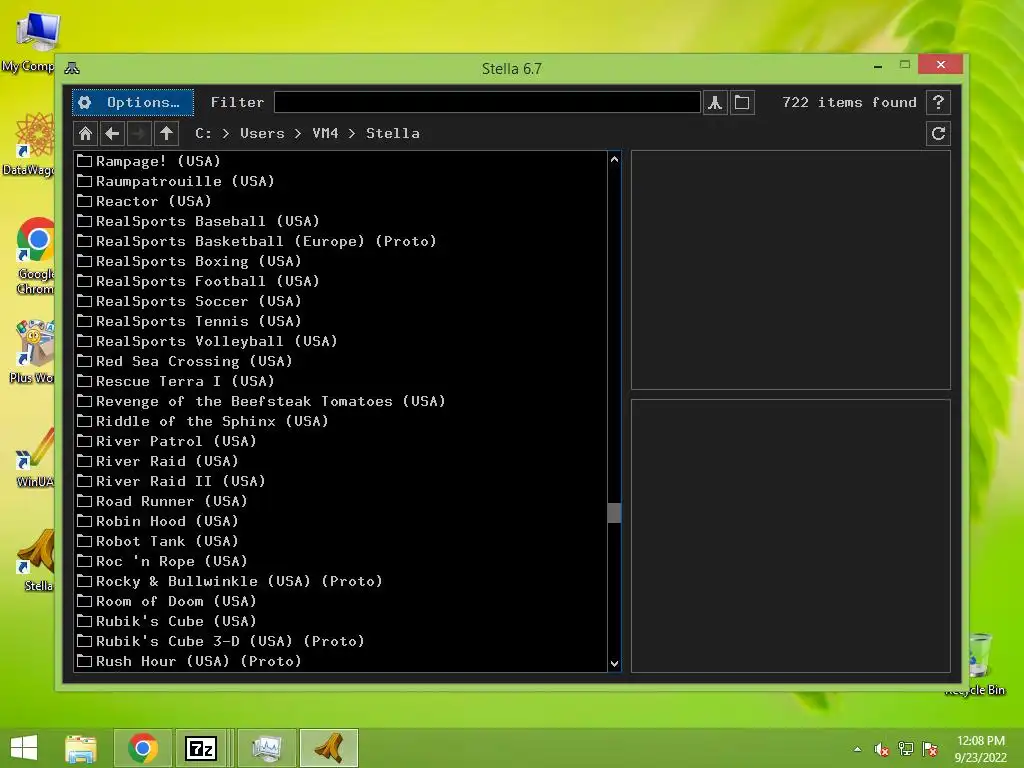Select Road Runner (USA) entry
Image resolution: width=1024 pixels, height=768 pixels.
(341, 502)
